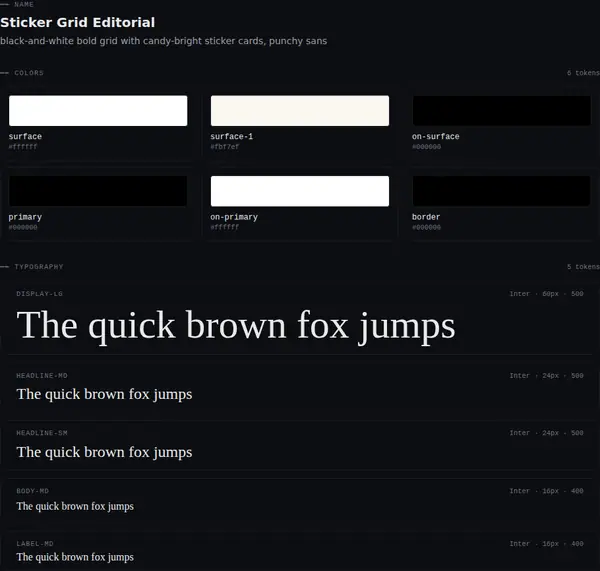Click the 'primary' token name

[25, 217]
